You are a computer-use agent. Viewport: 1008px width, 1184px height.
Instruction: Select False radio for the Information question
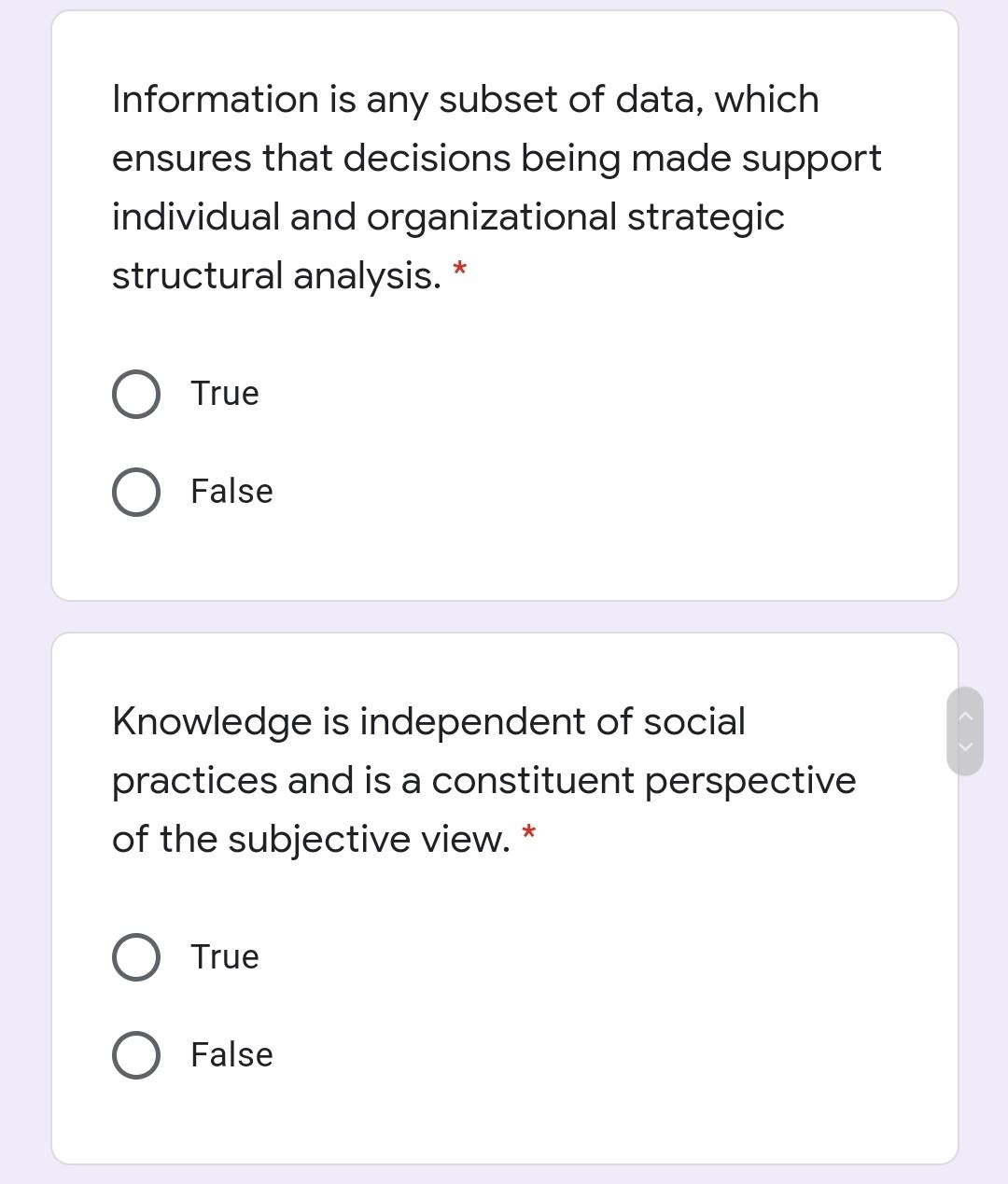click(136, 493)
